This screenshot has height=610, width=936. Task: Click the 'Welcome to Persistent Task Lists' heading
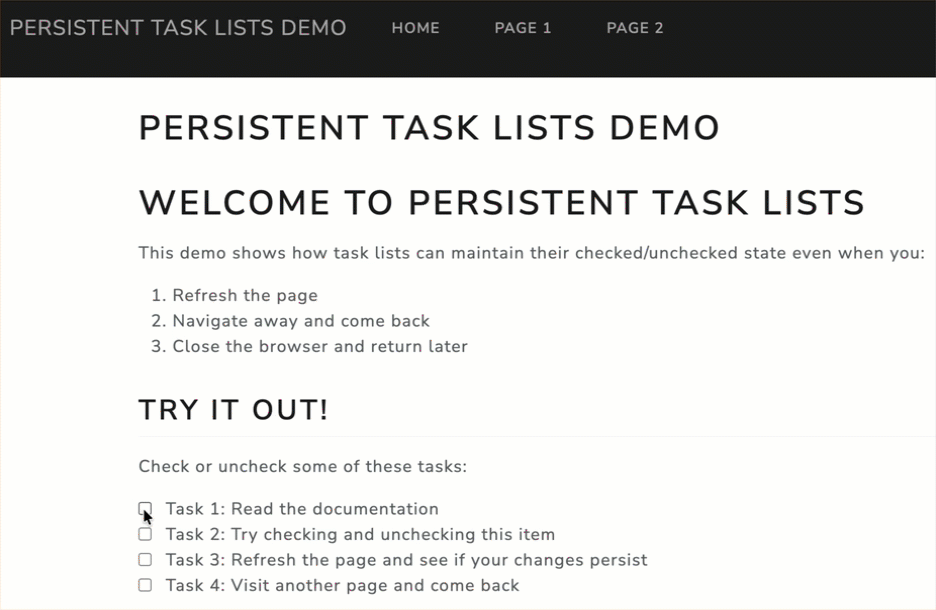tap(501, 203)
